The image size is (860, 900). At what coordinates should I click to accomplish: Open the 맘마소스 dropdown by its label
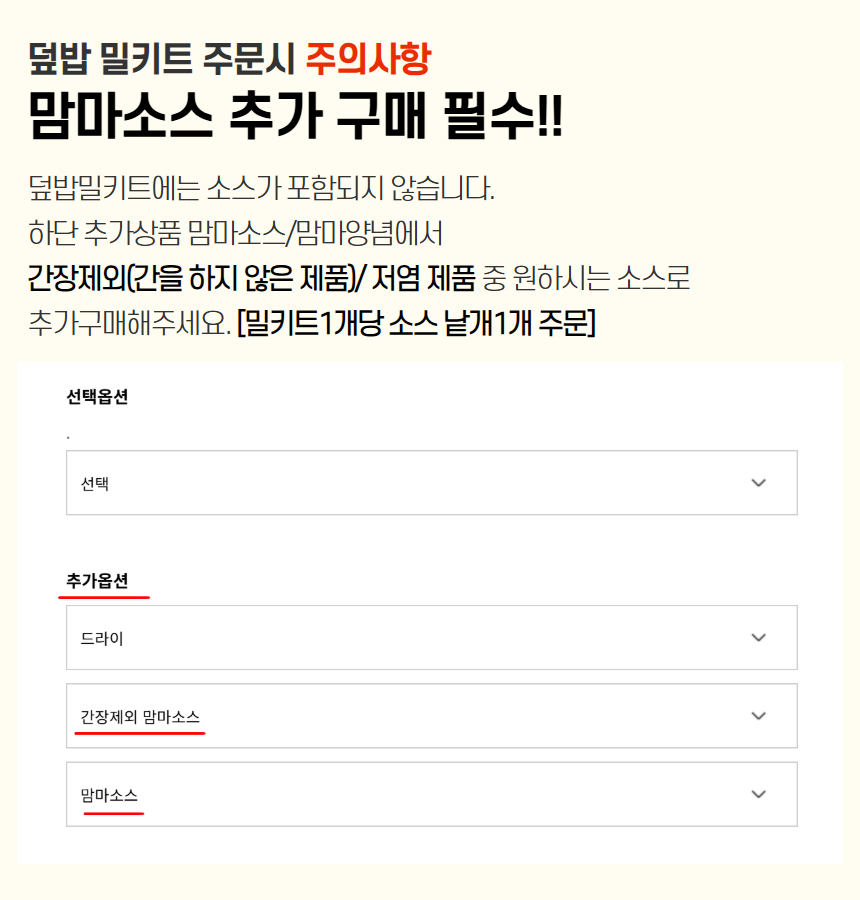pos(110,795)
